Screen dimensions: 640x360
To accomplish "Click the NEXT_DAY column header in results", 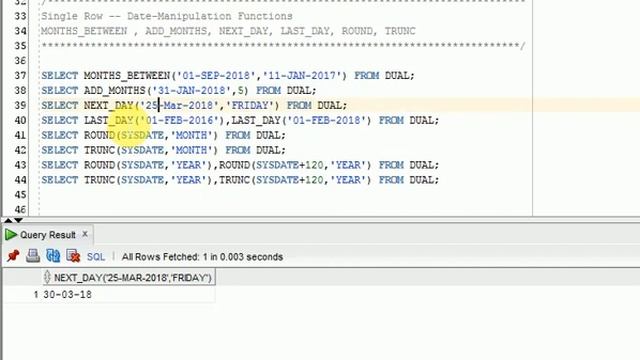I will point(129,278).
